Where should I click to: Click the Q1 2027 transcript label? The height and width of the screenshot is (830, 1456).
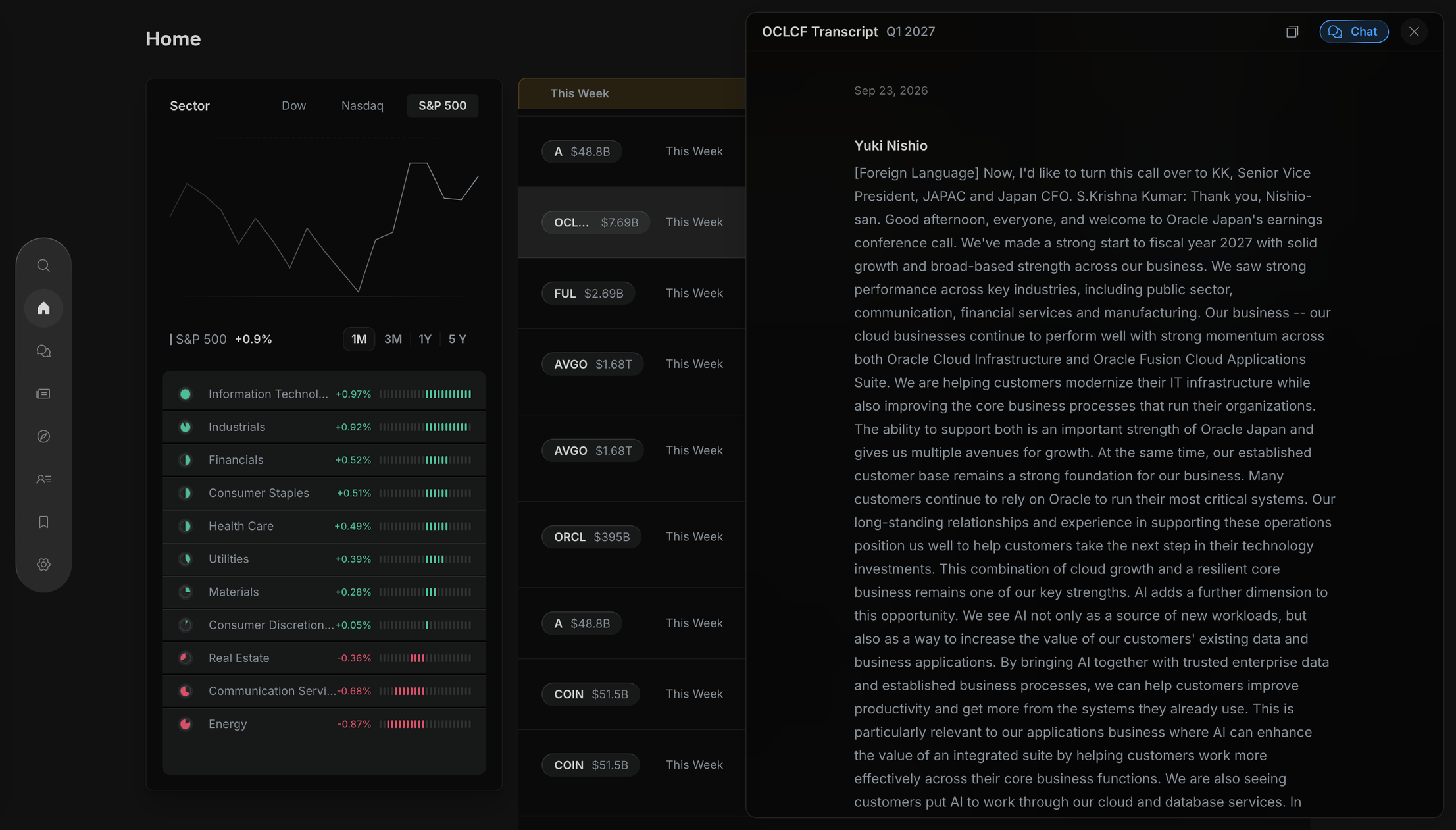[911, 32]
